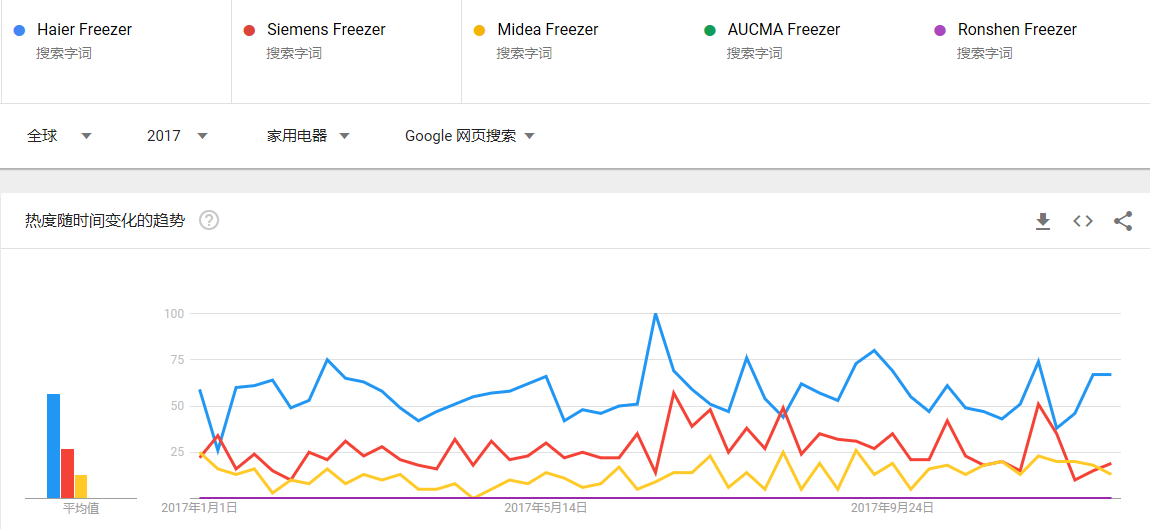Click the red dot for Siemens Freezer
The width and height of the screenshot is (1150, 529).
coord(249,30)
